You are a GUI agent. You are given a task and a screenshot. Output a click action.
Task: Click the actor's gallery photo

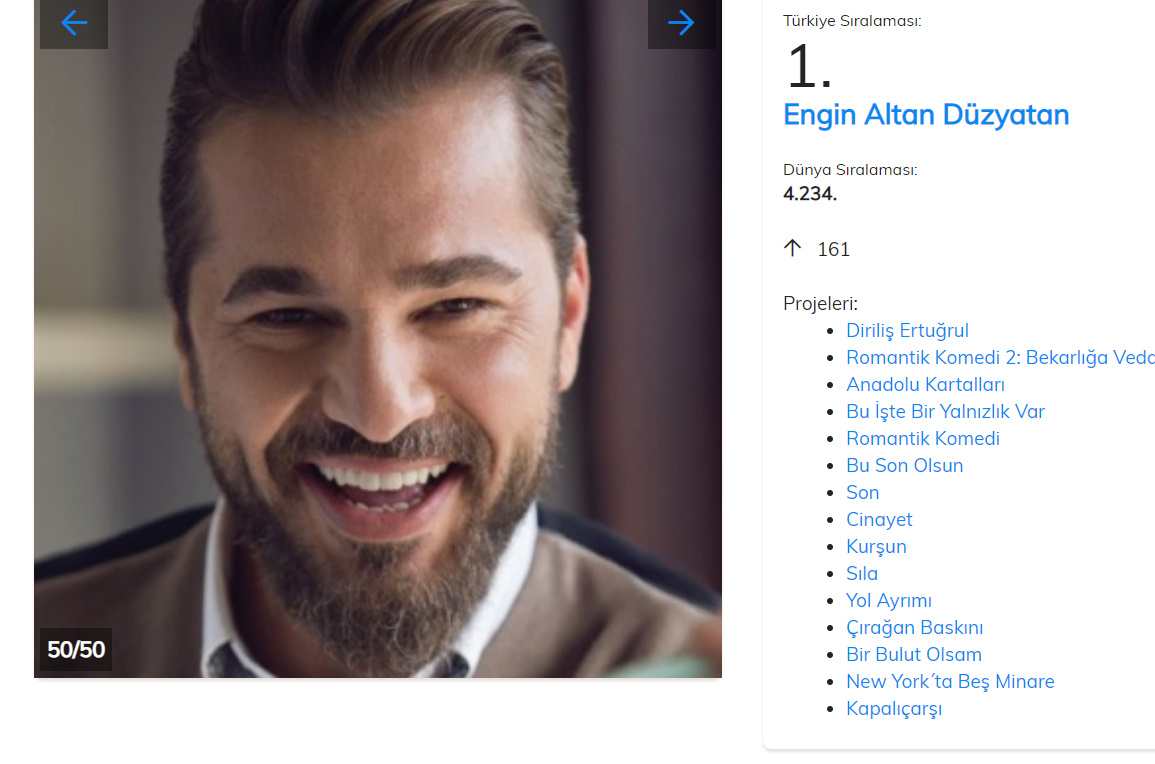point(378,339)
